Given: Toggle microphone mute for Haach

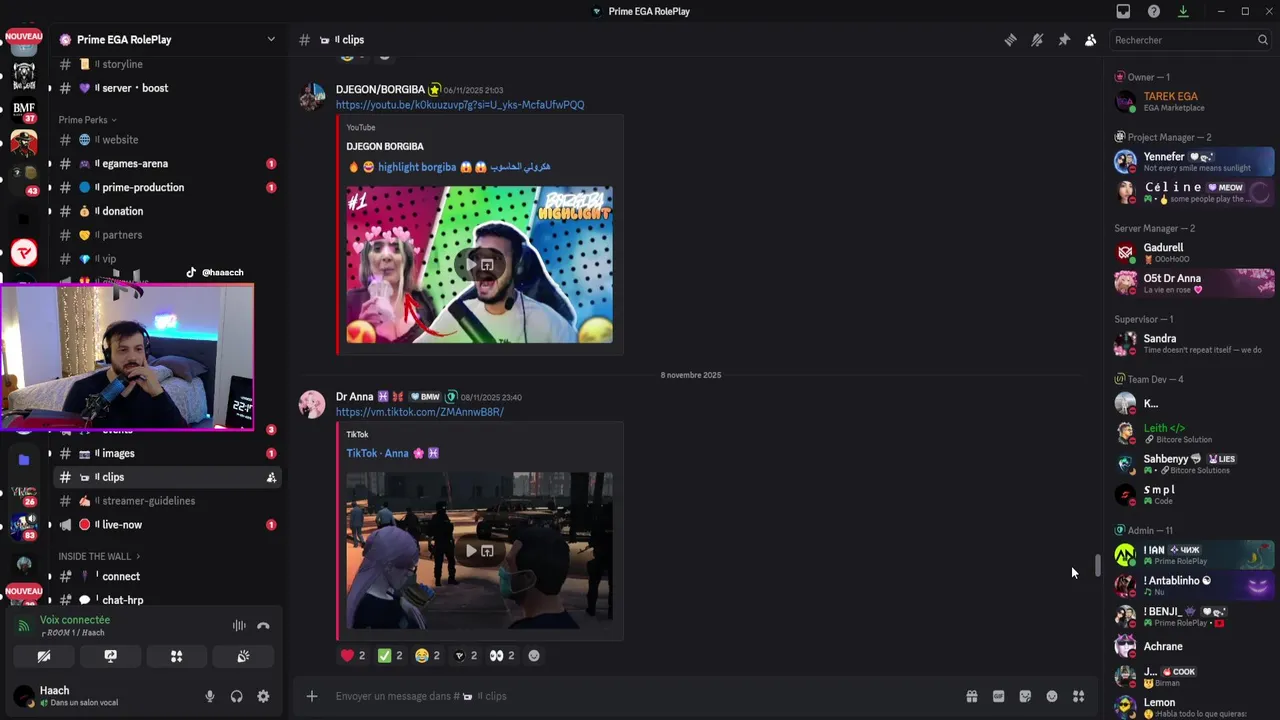Looking at the screenshot, I should (210, 696).
